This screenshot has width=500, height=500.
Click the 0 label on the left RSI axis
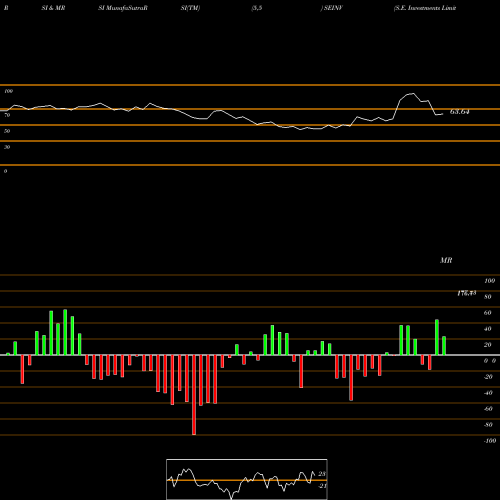[5, 171]
